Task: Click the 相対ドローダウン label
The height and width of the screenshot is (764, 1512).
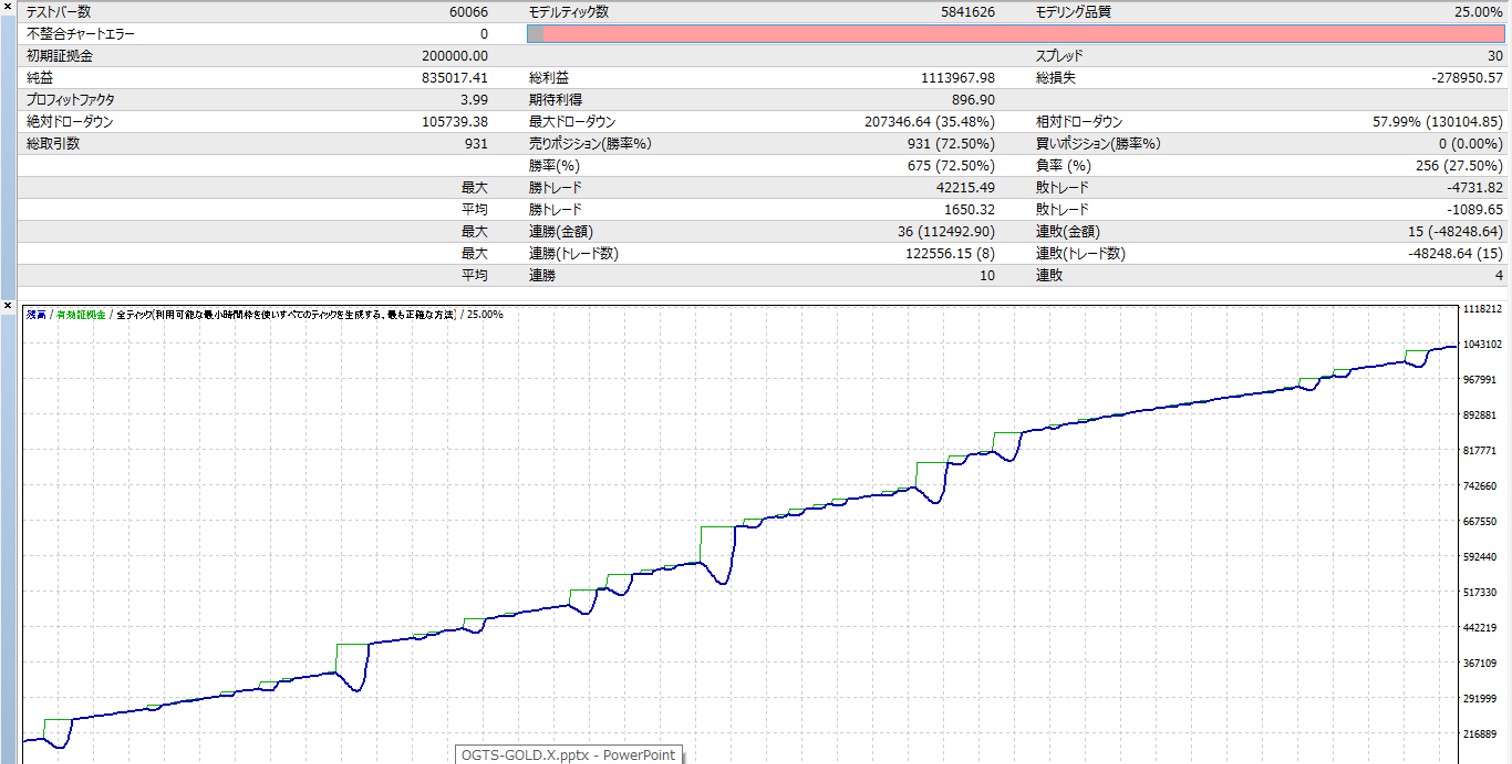Action: pos(1079,122)
